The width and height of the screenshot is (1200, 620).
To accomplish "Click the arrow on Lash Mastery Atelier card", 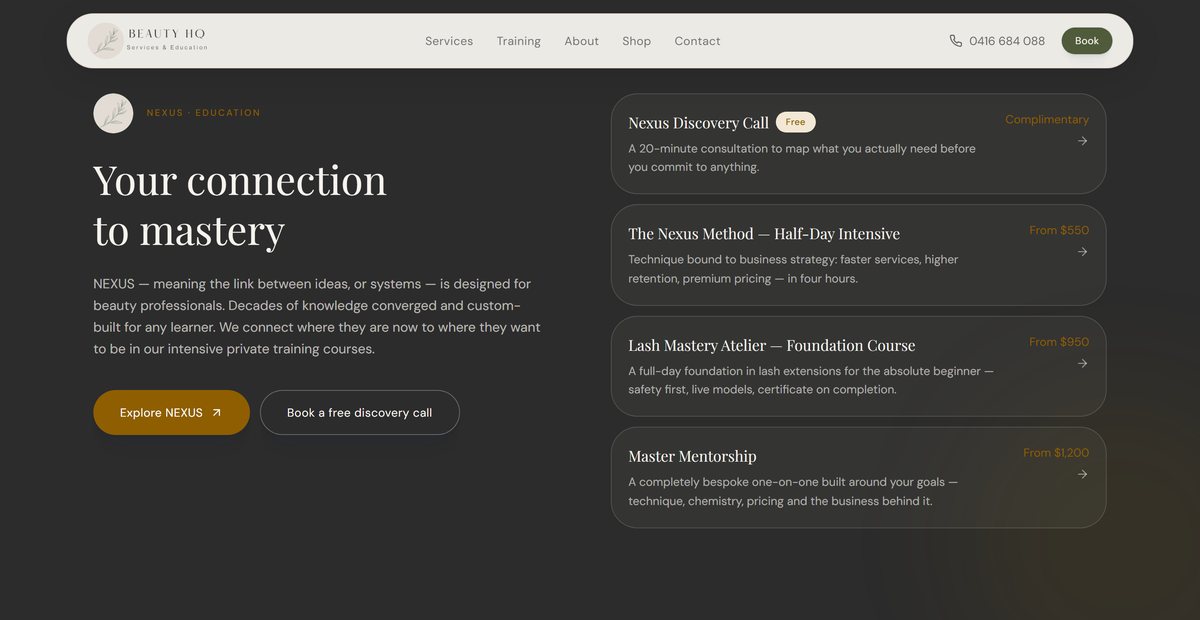I will (1082, 364).
